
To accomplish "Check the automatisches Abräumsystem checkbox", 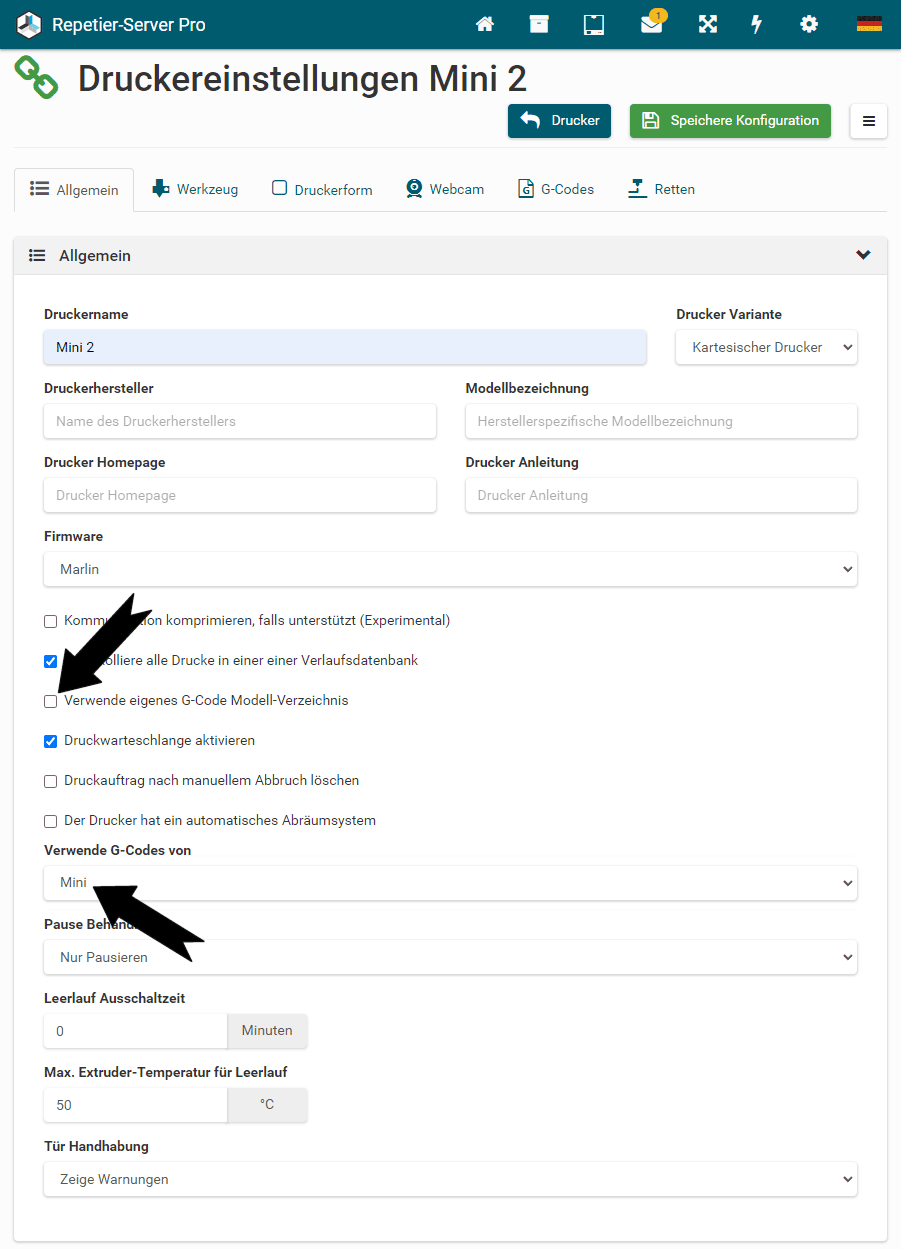I will click(51, 821).
